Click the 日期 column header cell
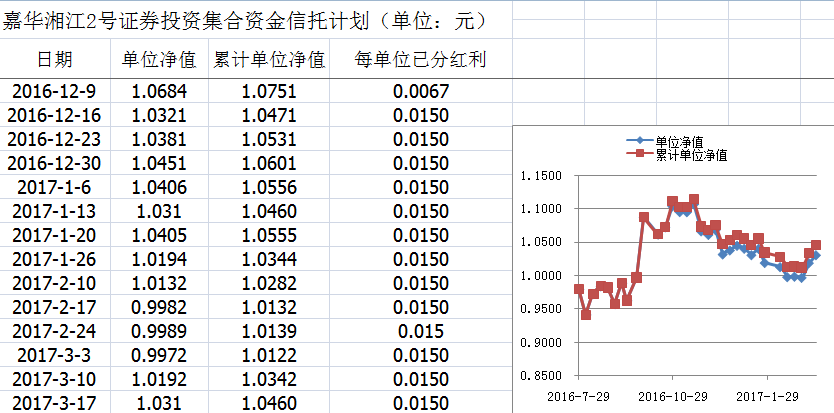834x413 pixels. point(54,60)
